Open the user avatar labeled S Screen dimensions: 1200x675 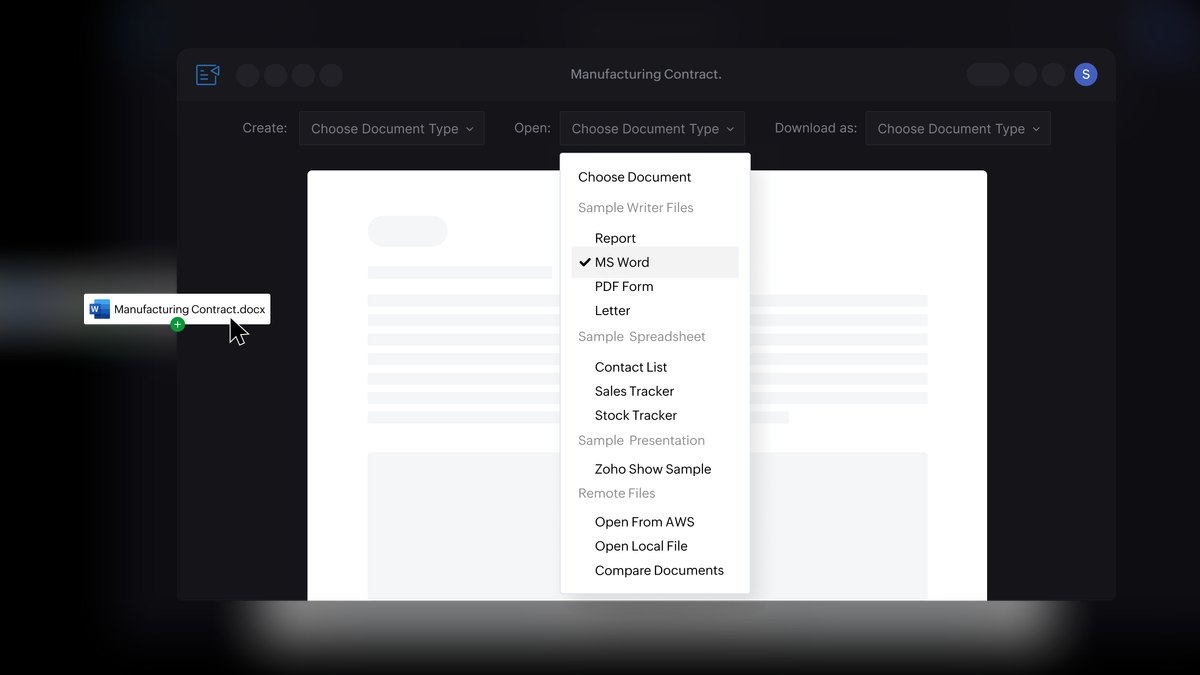(1085, 75)
